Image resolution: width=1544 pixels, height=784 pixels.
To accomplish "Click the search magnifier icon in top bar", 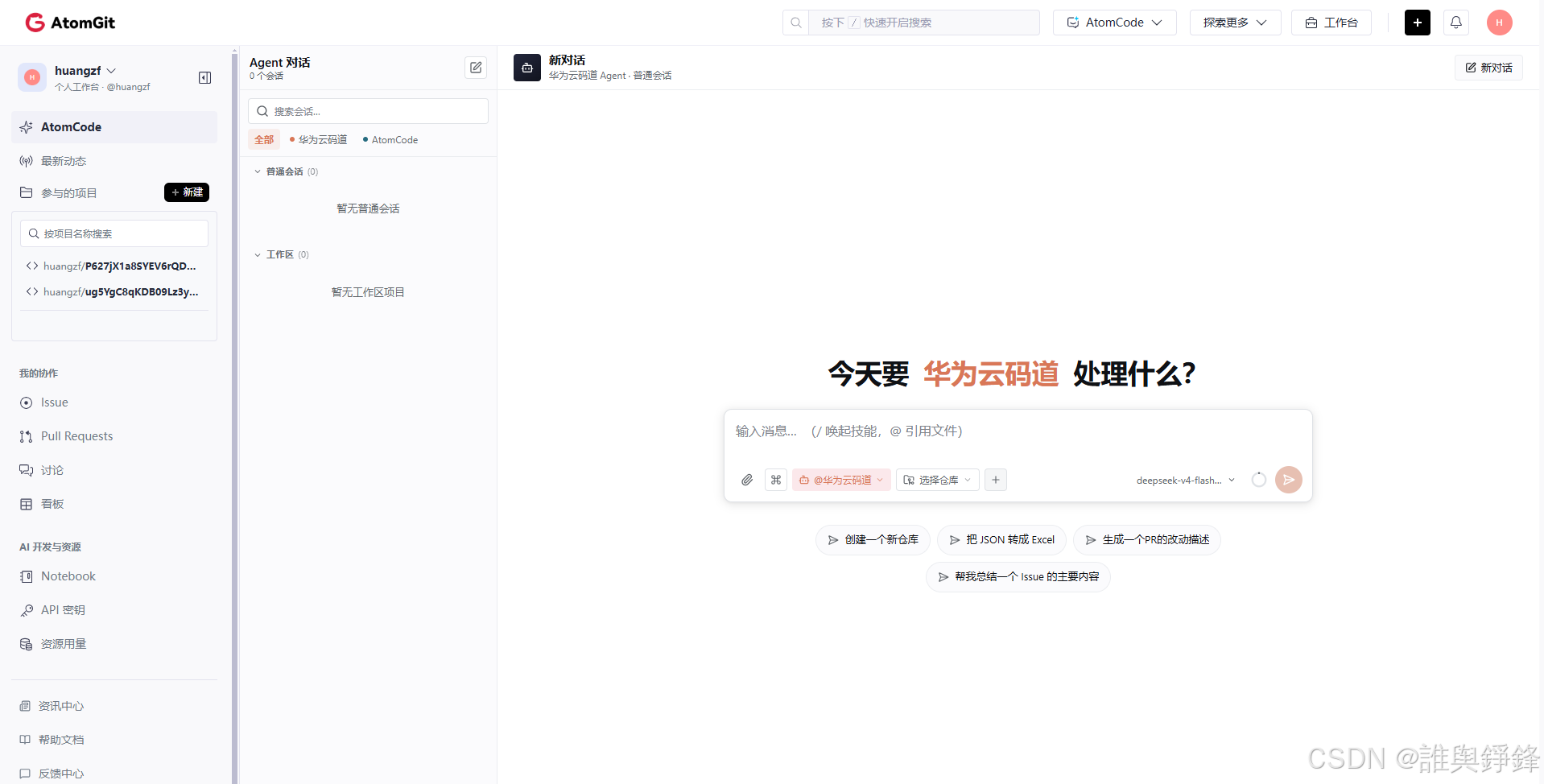I will (796, 23).
